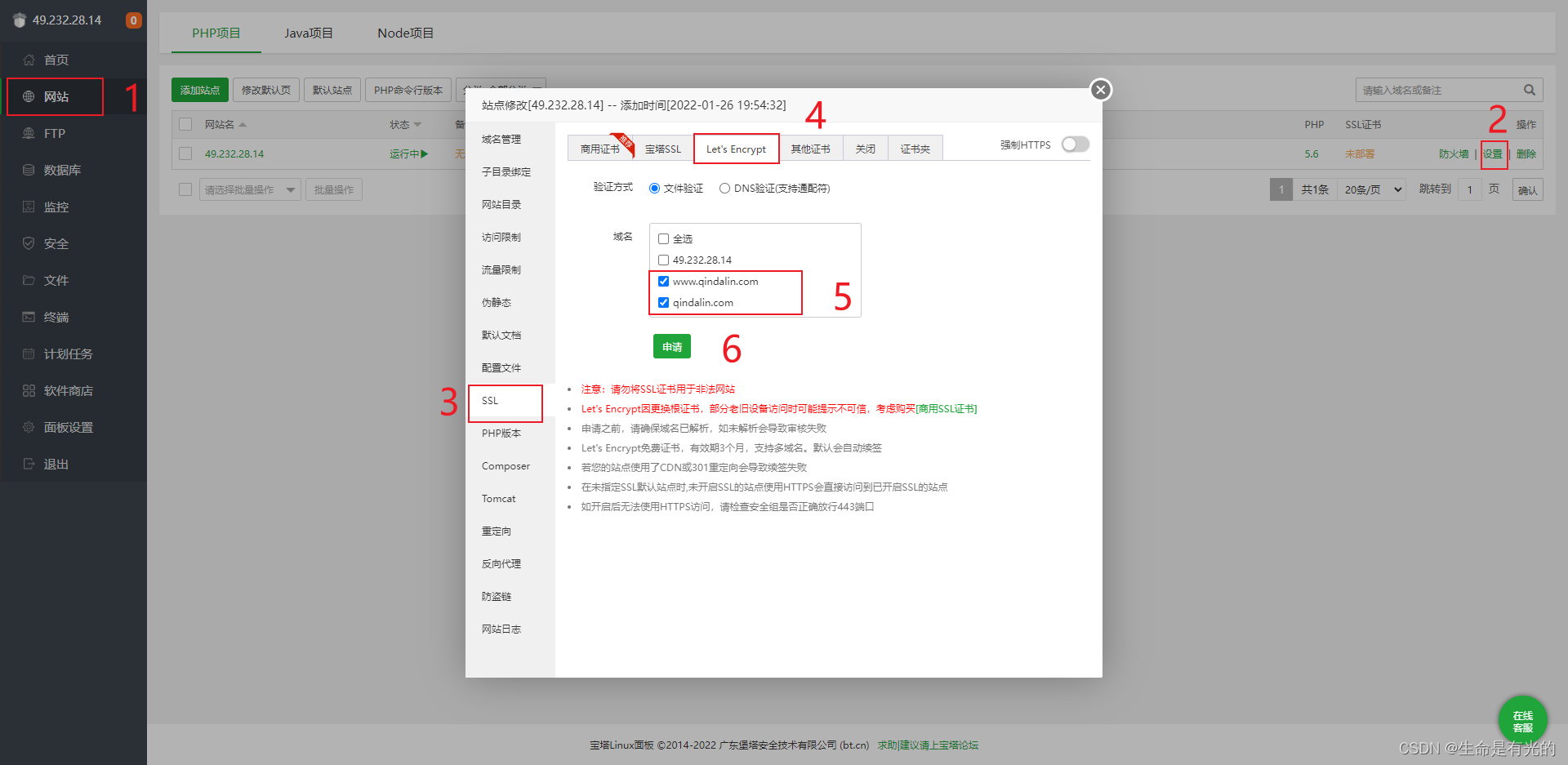Click the orange notification badge beside the IP
1568x765 pixels.
(133, 20)
